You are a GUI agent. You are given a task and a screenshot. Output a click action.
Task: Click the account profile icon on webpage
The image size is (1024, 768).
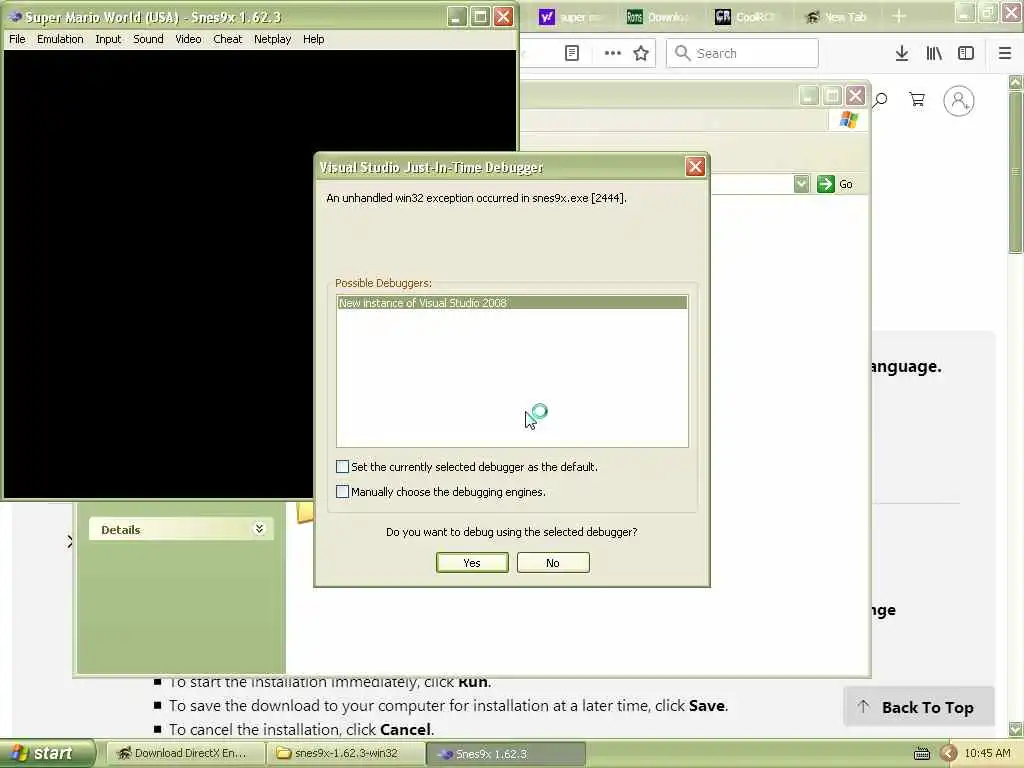point(959,101)
